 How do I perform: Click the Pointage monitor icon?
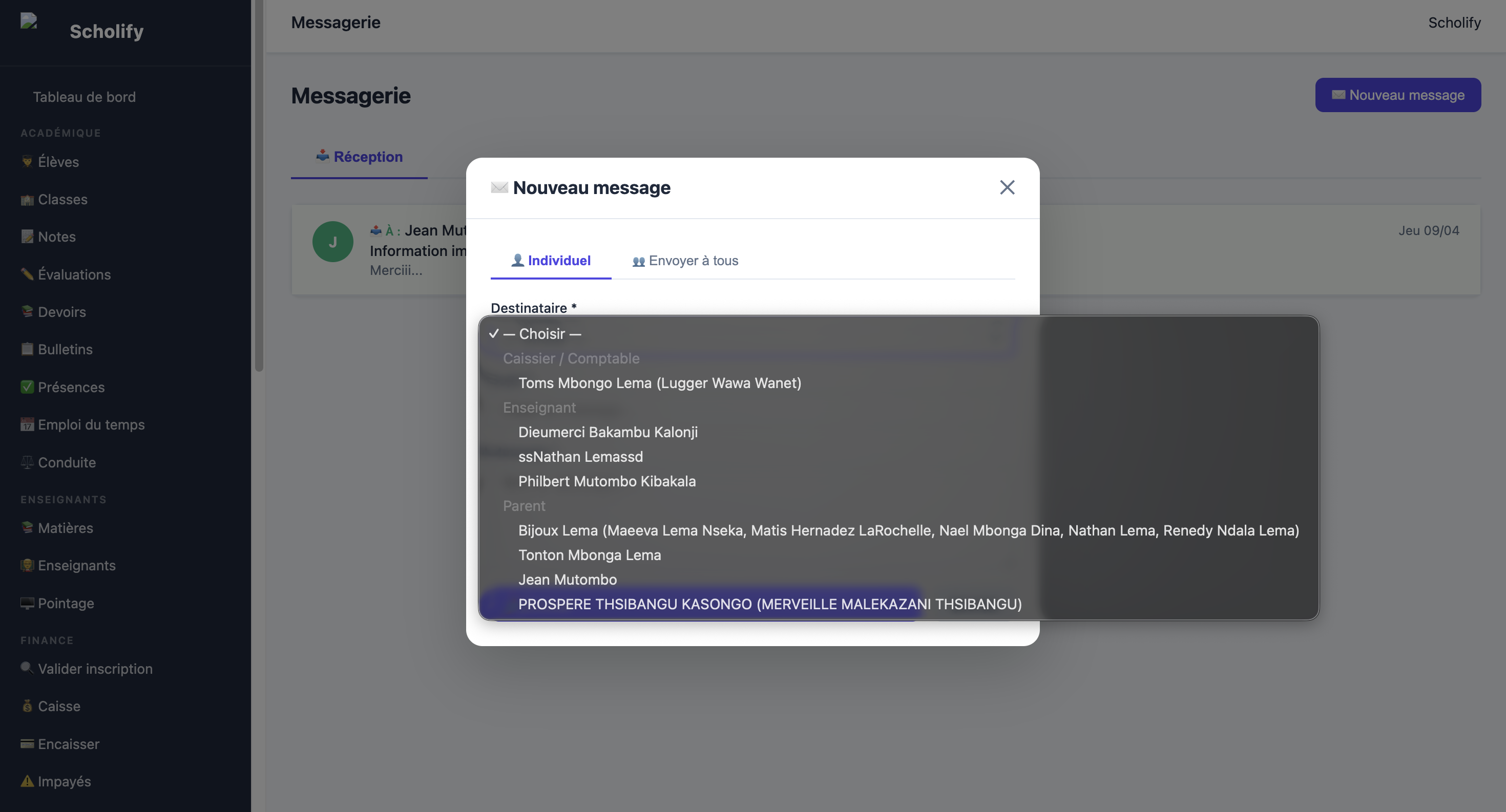tap(27, 604)
